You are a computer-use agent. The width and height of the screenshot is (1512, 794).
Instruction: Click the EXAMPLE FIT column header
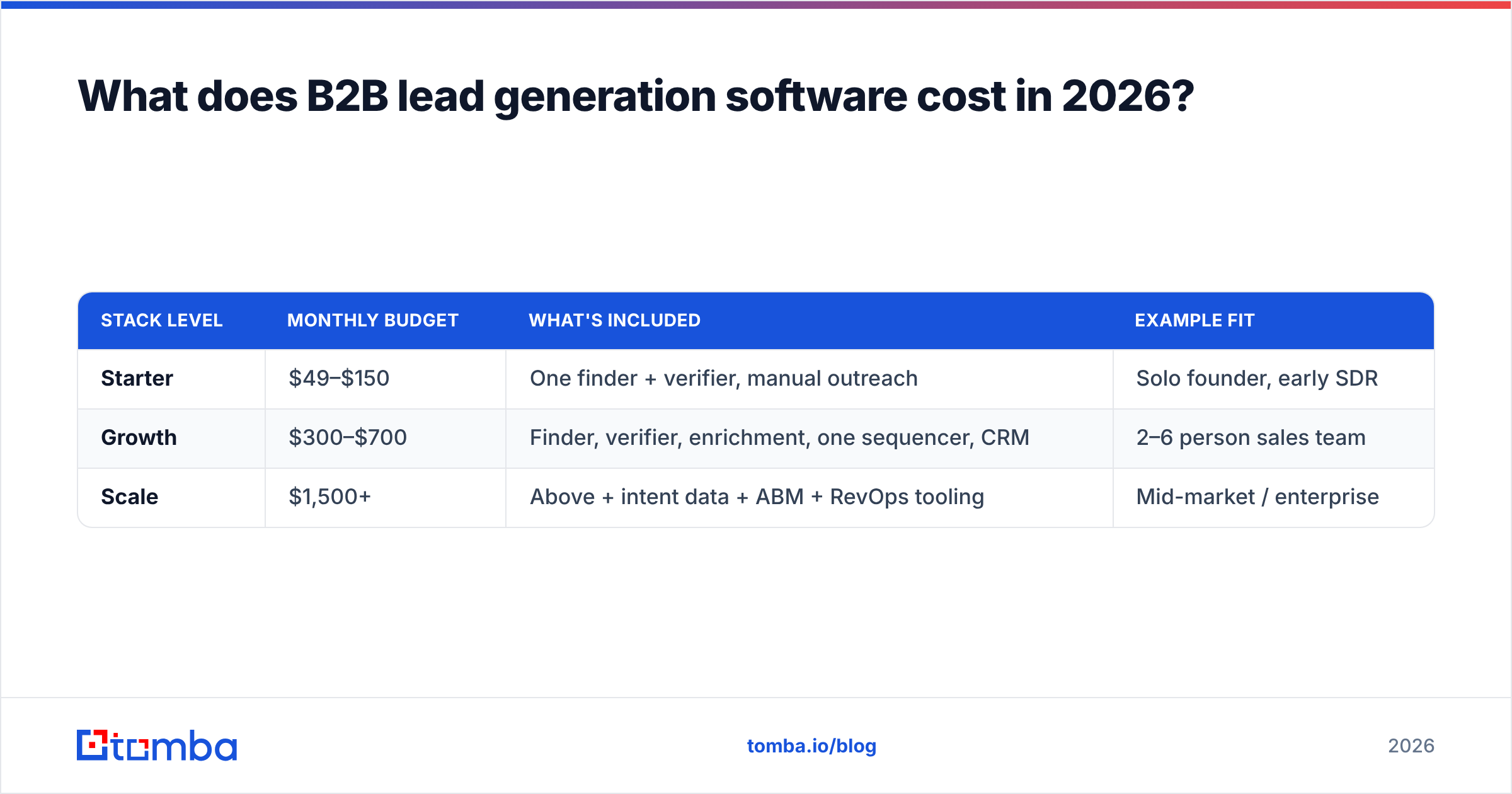(x=1194, y=320)
